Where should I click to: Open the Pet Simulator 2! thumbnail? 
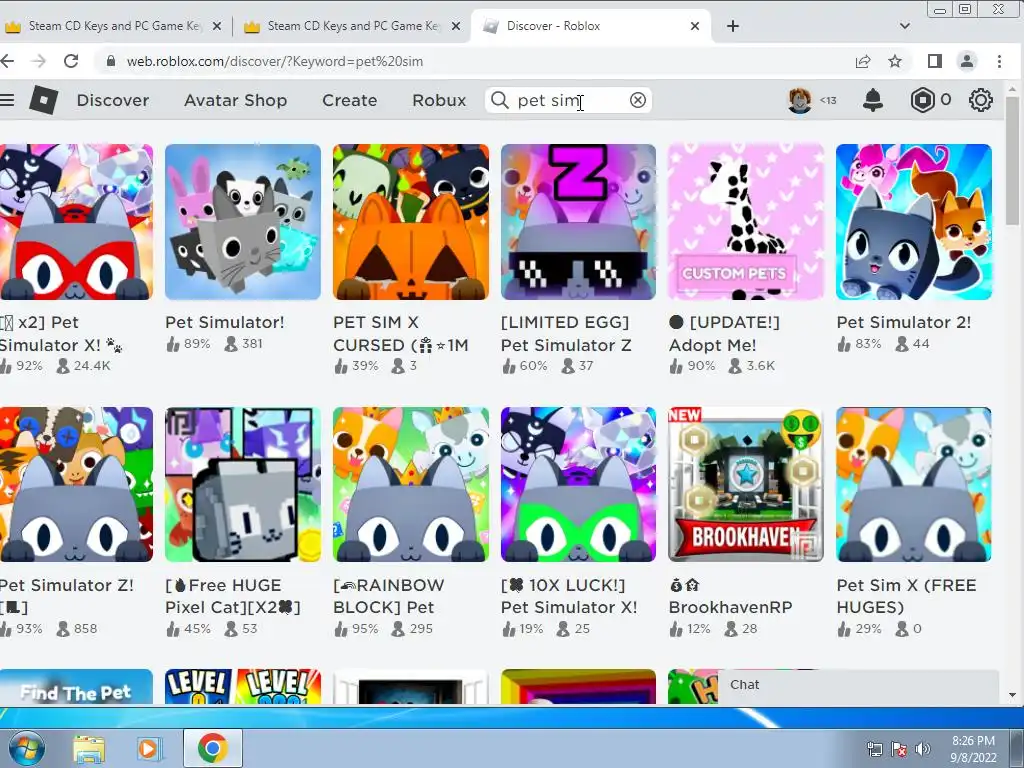[914, 222]
